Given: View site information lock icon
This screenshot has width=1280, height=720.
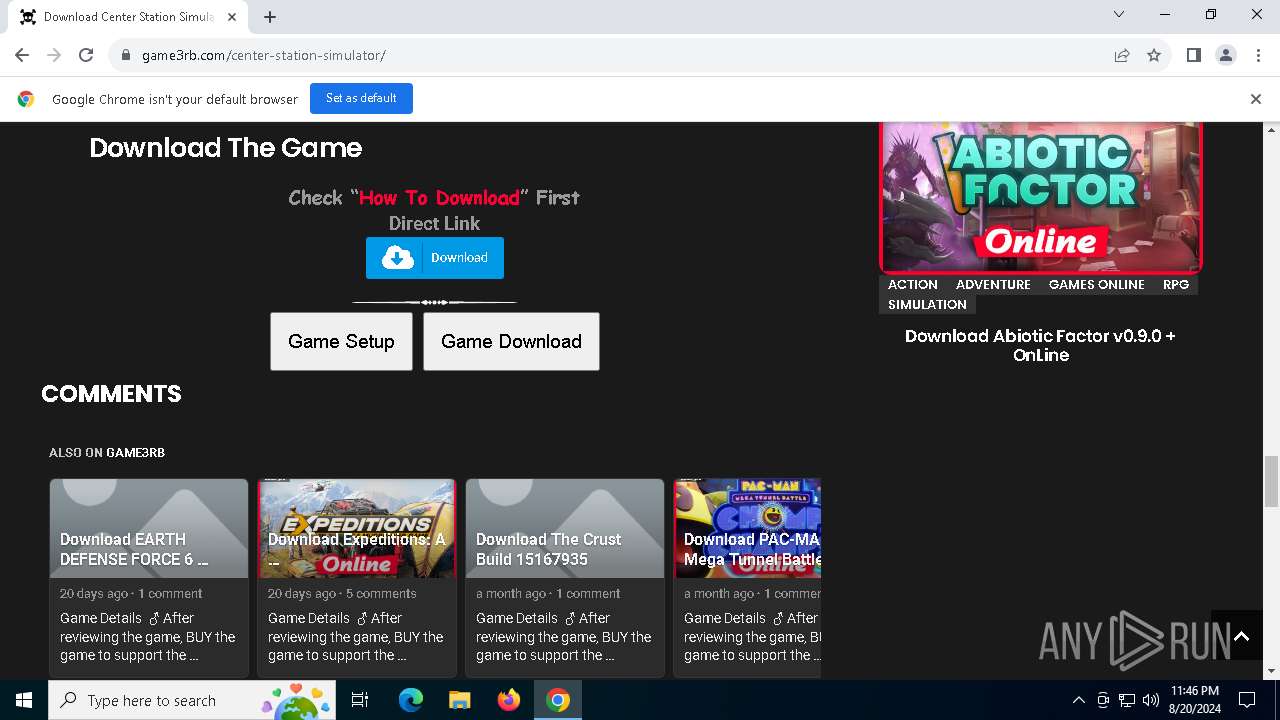Looking at the screenshot, I should (126, 55).
